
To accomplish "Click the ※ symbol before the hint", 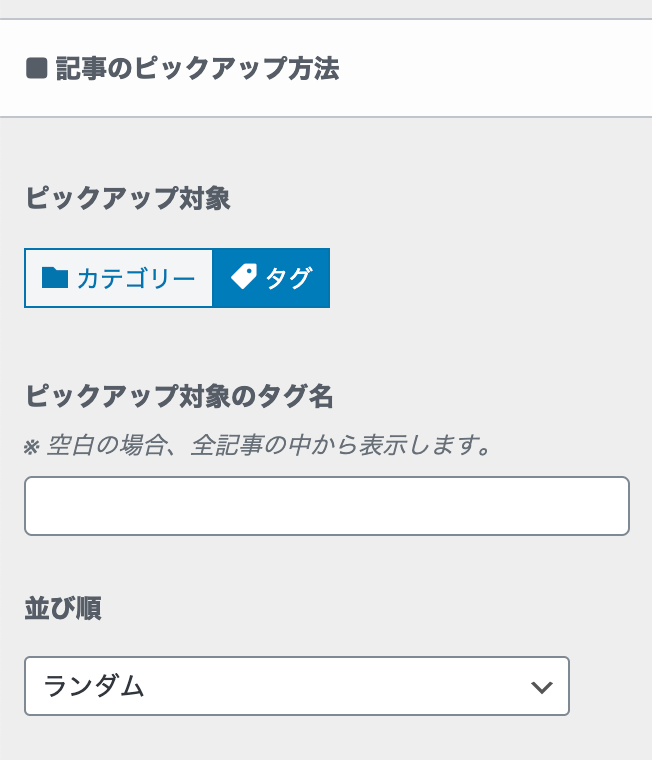I will [32, 446].
